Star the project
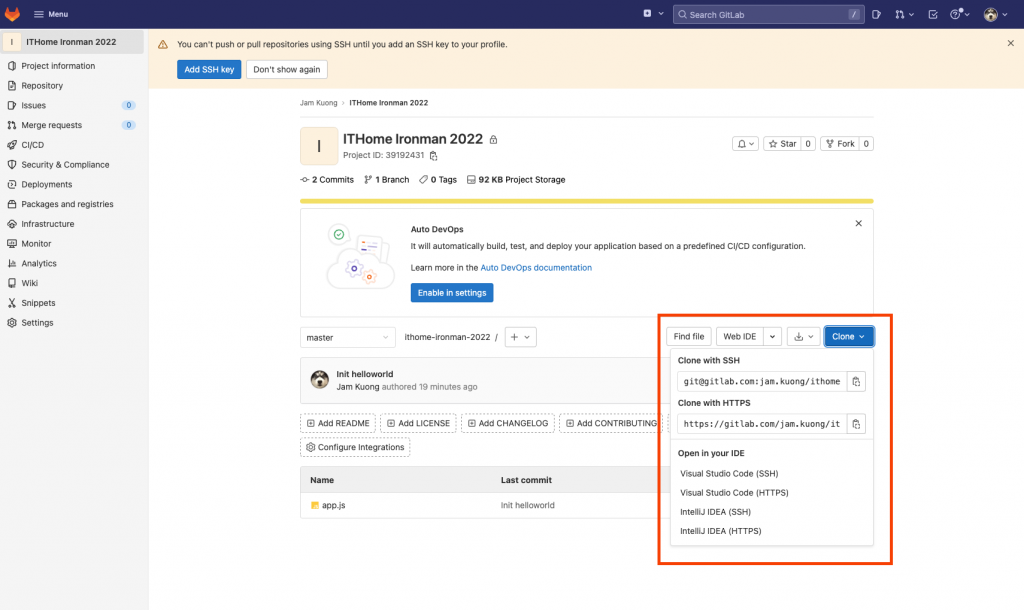Viewport: 1024px width, 610px height. point(782,144)
